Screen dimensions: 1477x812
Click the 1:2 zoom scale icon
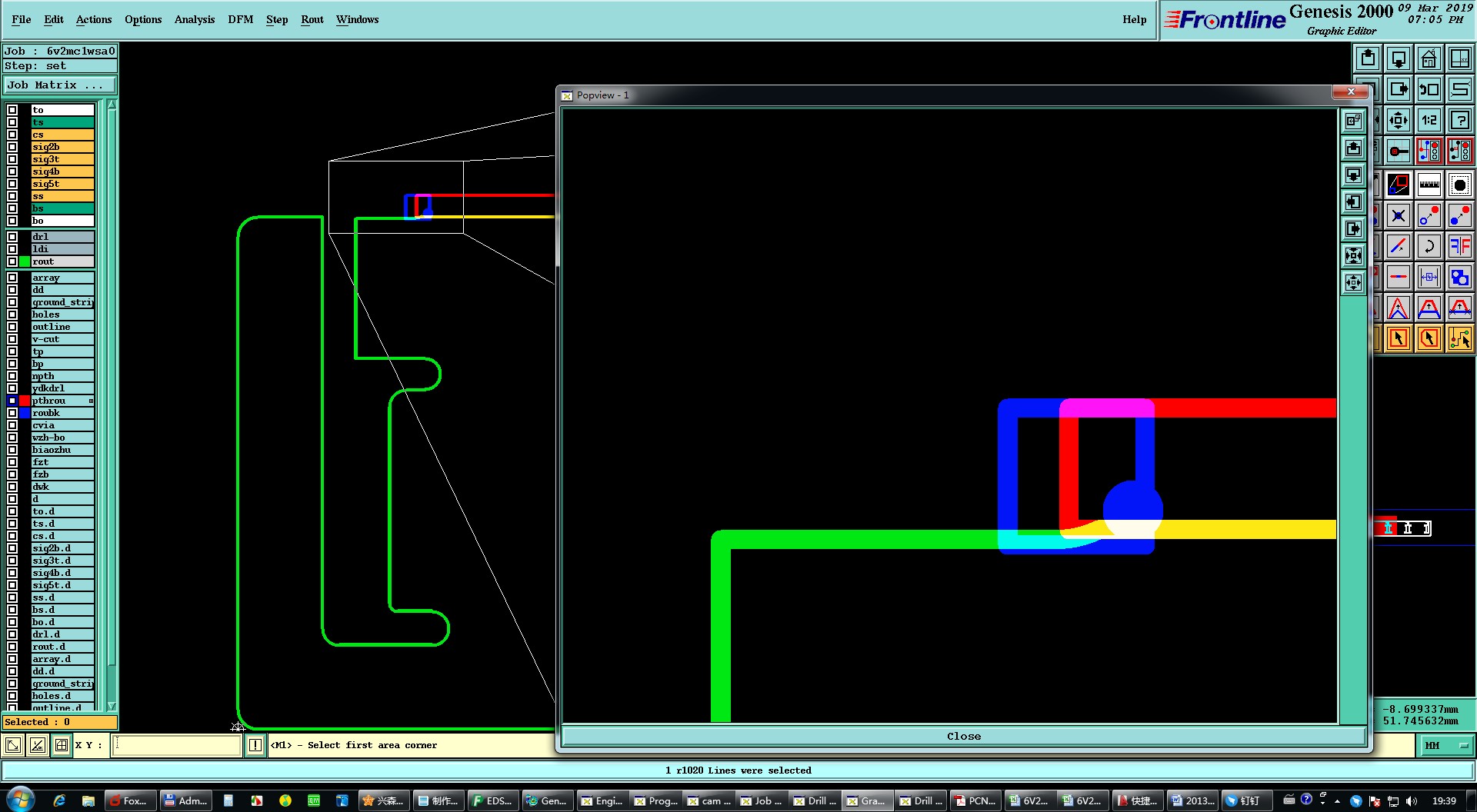(1429, 120)
